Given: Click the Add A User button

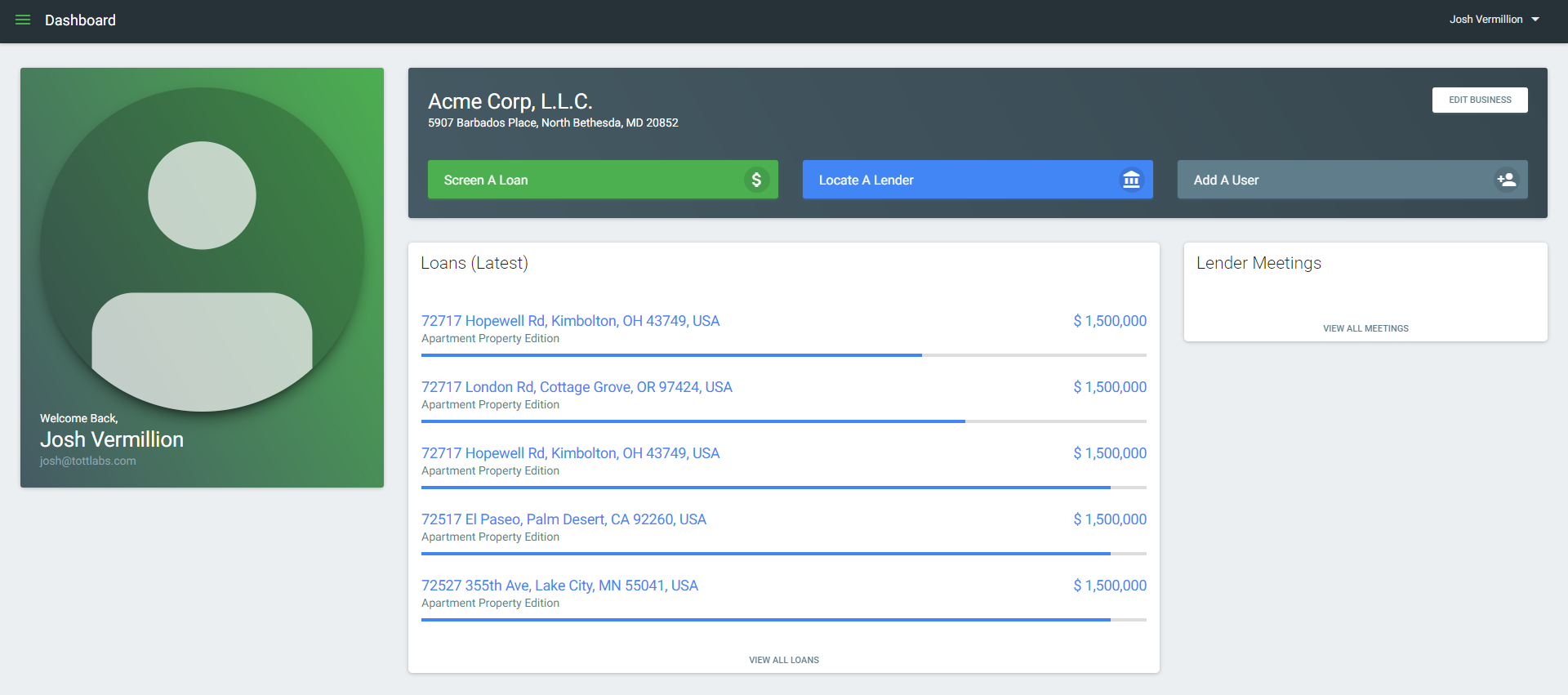Looking at the screenshot, I should click(x=1352, y=180).
